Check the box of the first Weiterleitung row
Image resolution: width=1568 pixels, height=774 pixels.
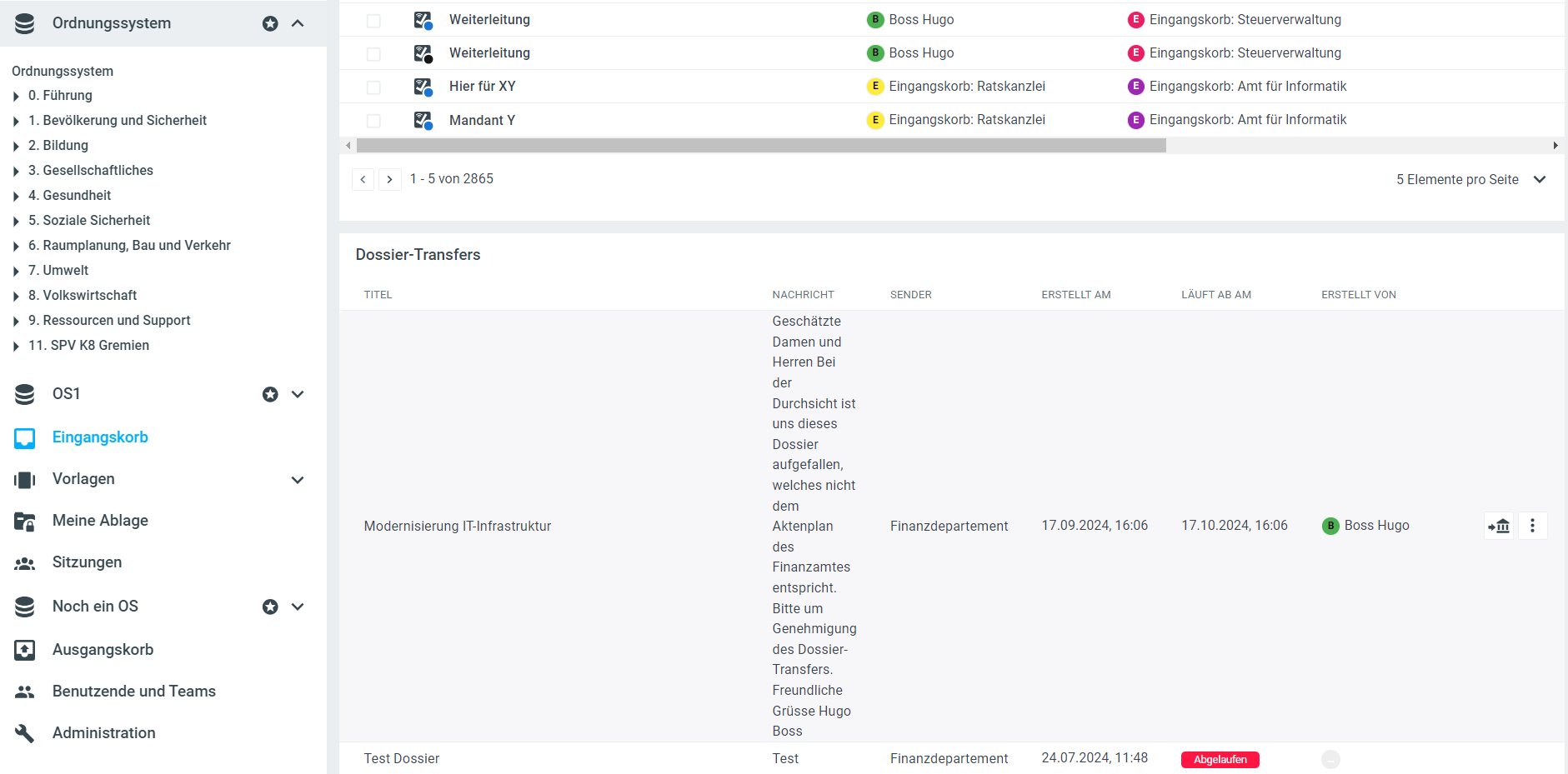pos(373,21)
